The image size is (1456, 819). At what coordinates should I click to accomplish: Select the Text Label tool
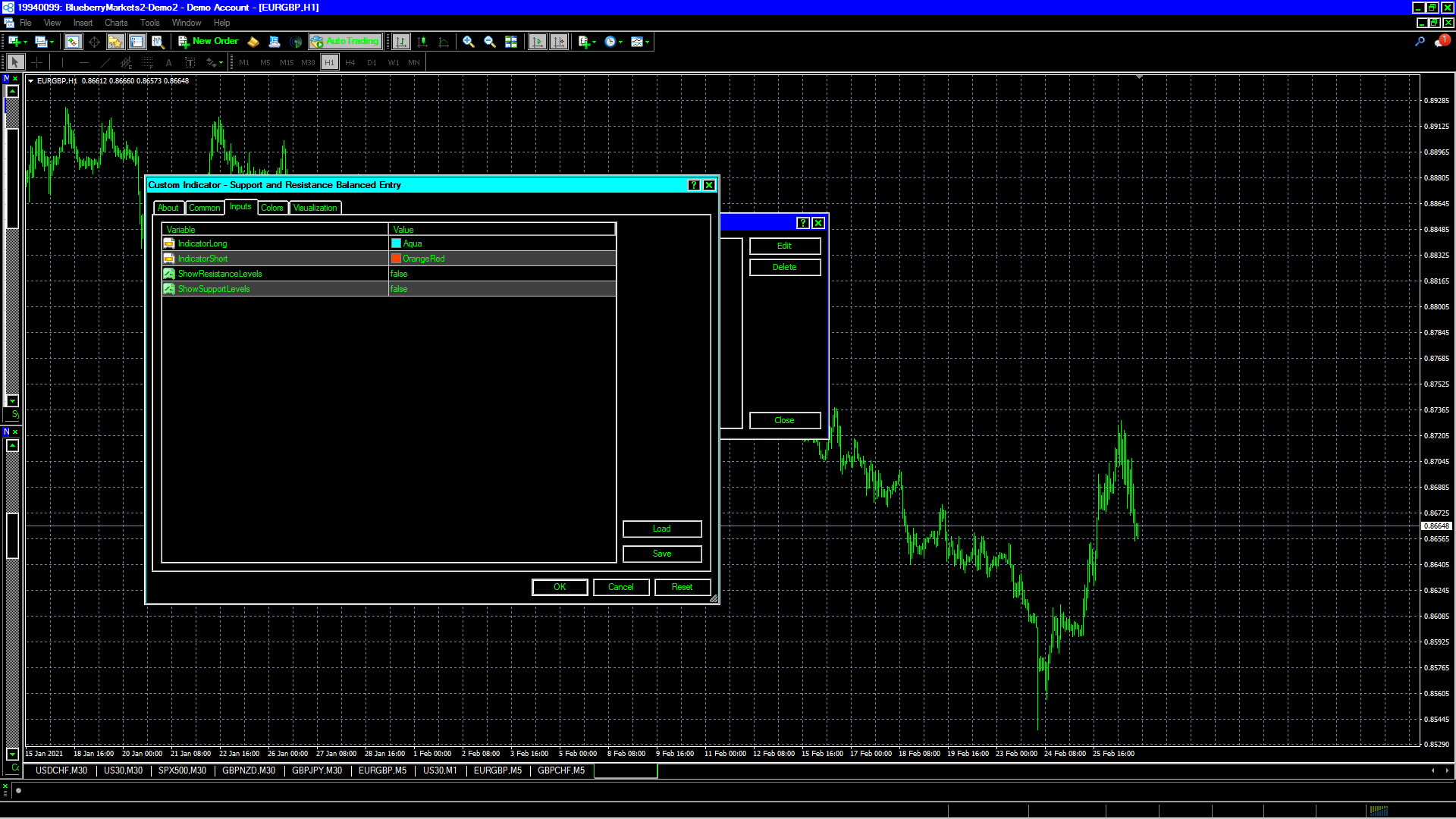190,62
